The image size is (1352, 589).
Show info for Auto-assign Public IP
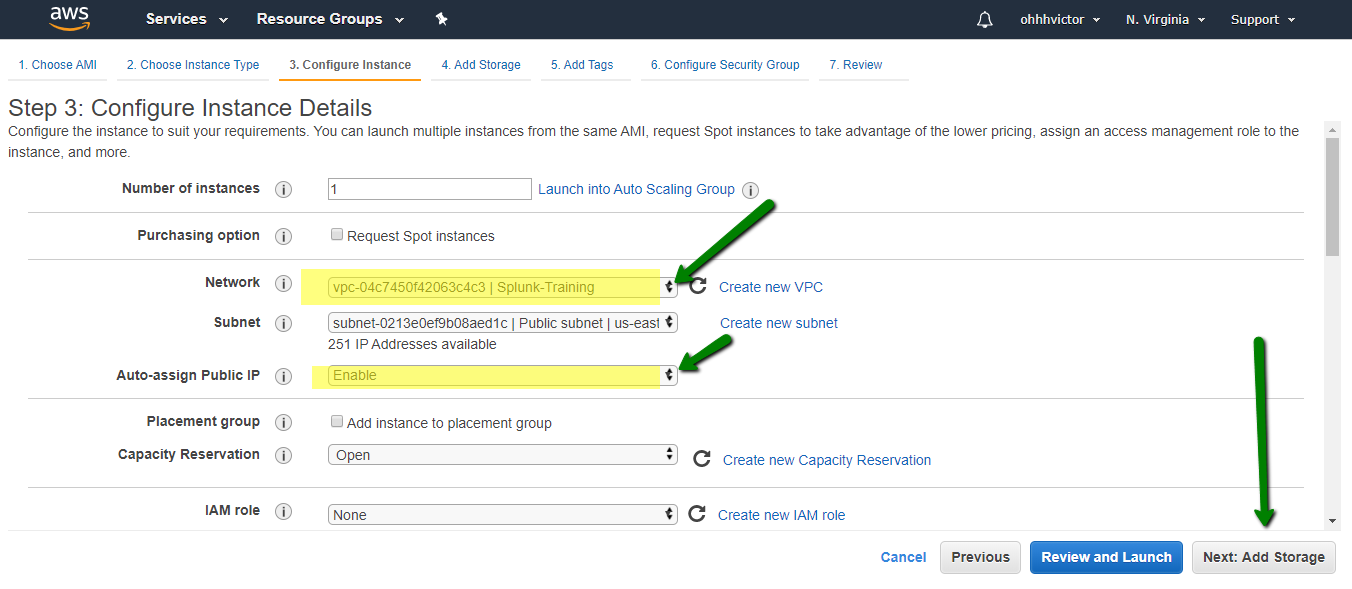(x=283, y=376)
